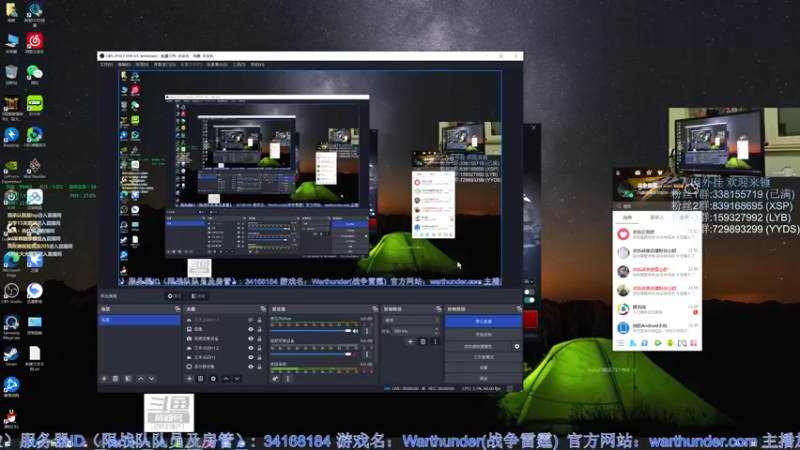Open the GeForce Experience desktop icon

11,170
